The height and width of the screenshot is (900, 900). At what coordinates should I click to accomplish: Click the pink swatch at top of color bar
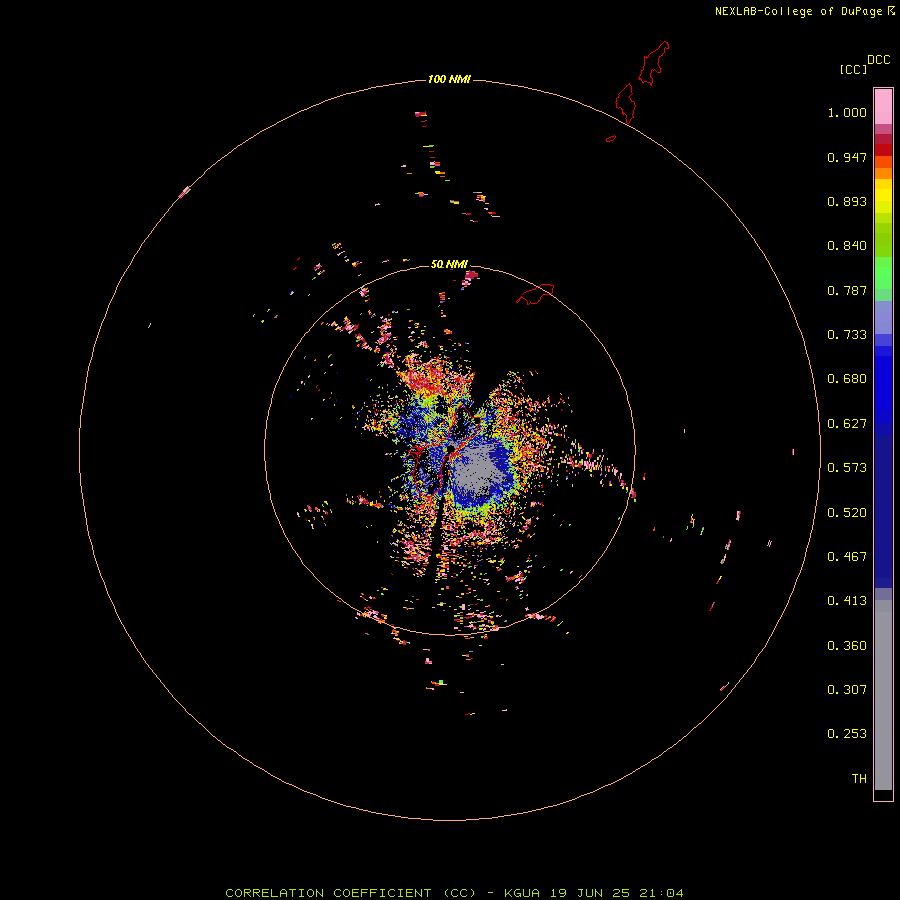[883, 107]
